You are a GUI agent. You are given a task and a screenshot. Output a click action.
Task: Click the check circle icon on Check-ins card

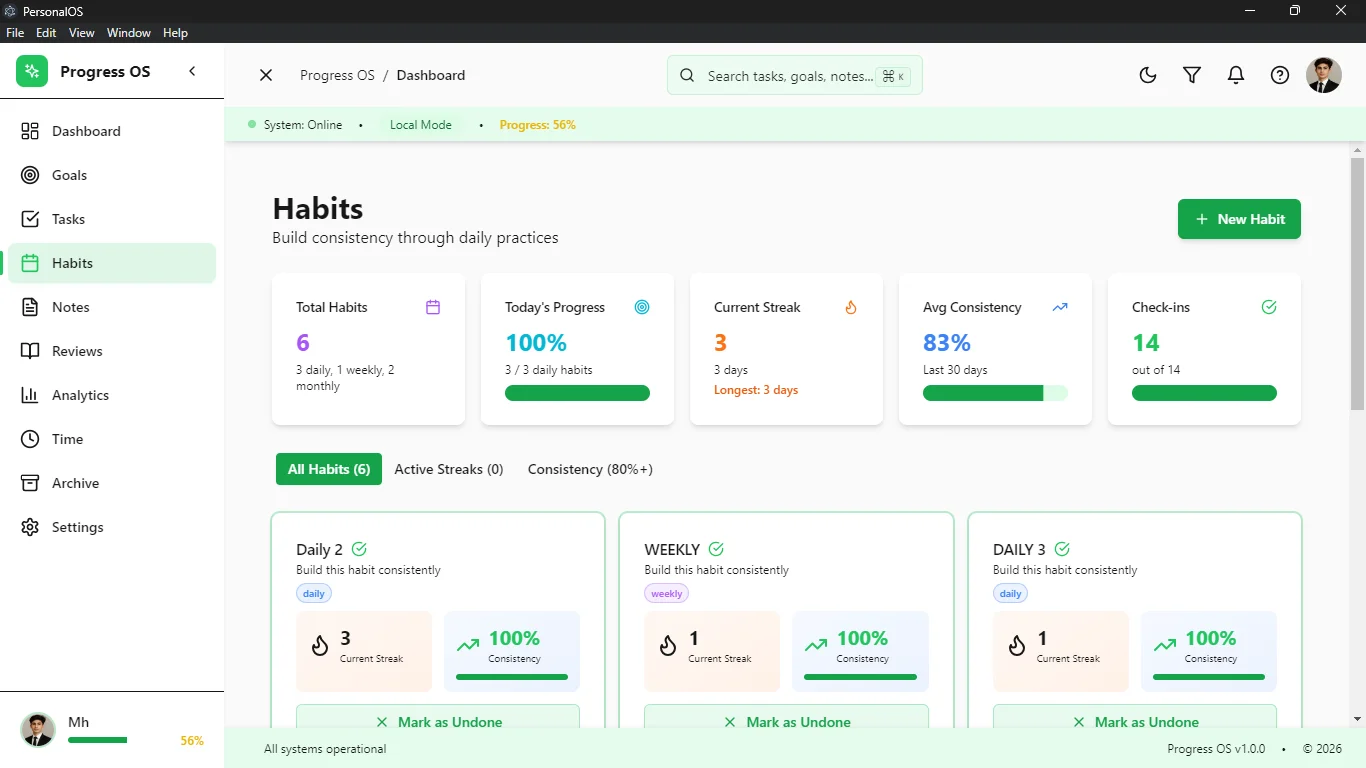[1269, 307]
